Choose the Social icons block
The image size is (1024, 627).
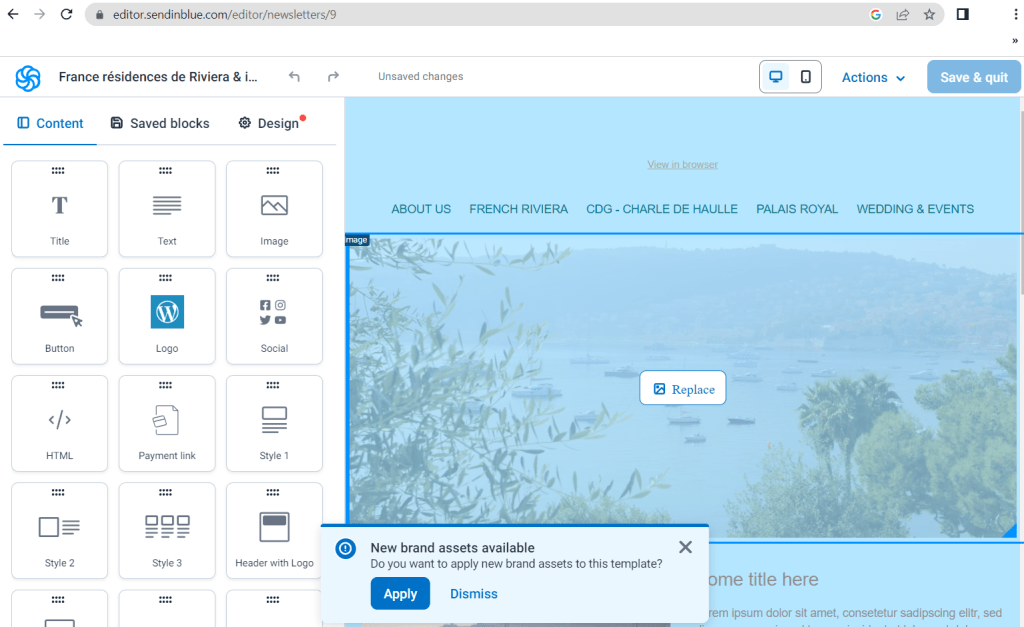(274, 316)
